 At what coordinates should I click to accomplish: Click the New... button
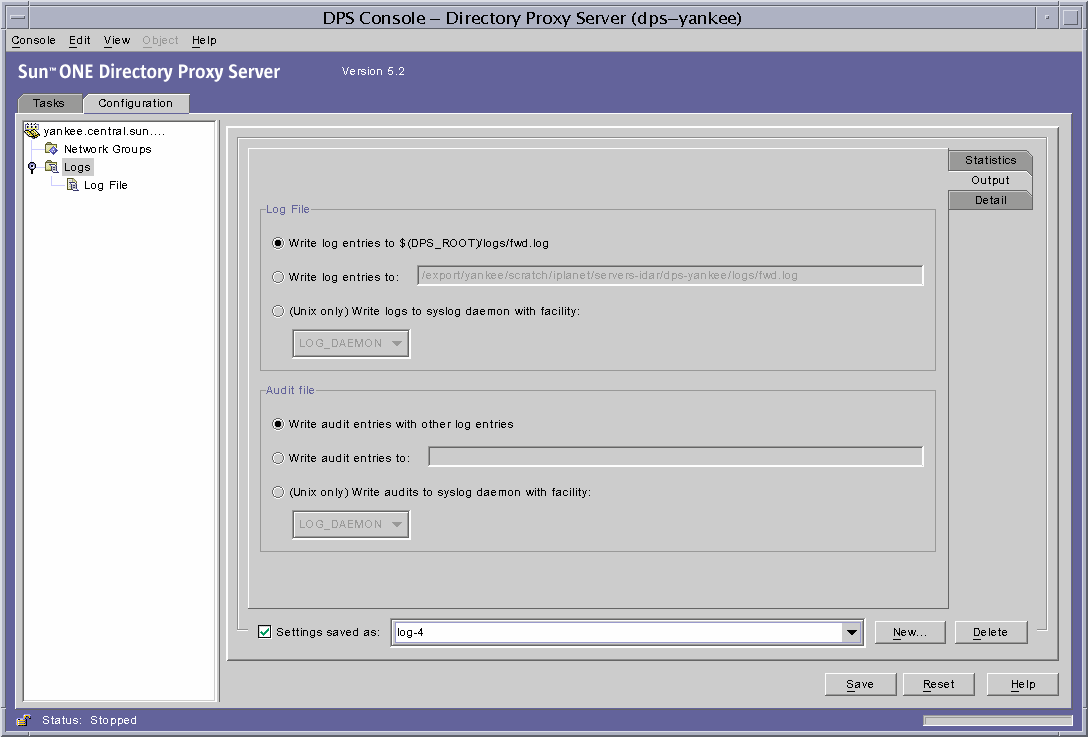coord(910,632)
